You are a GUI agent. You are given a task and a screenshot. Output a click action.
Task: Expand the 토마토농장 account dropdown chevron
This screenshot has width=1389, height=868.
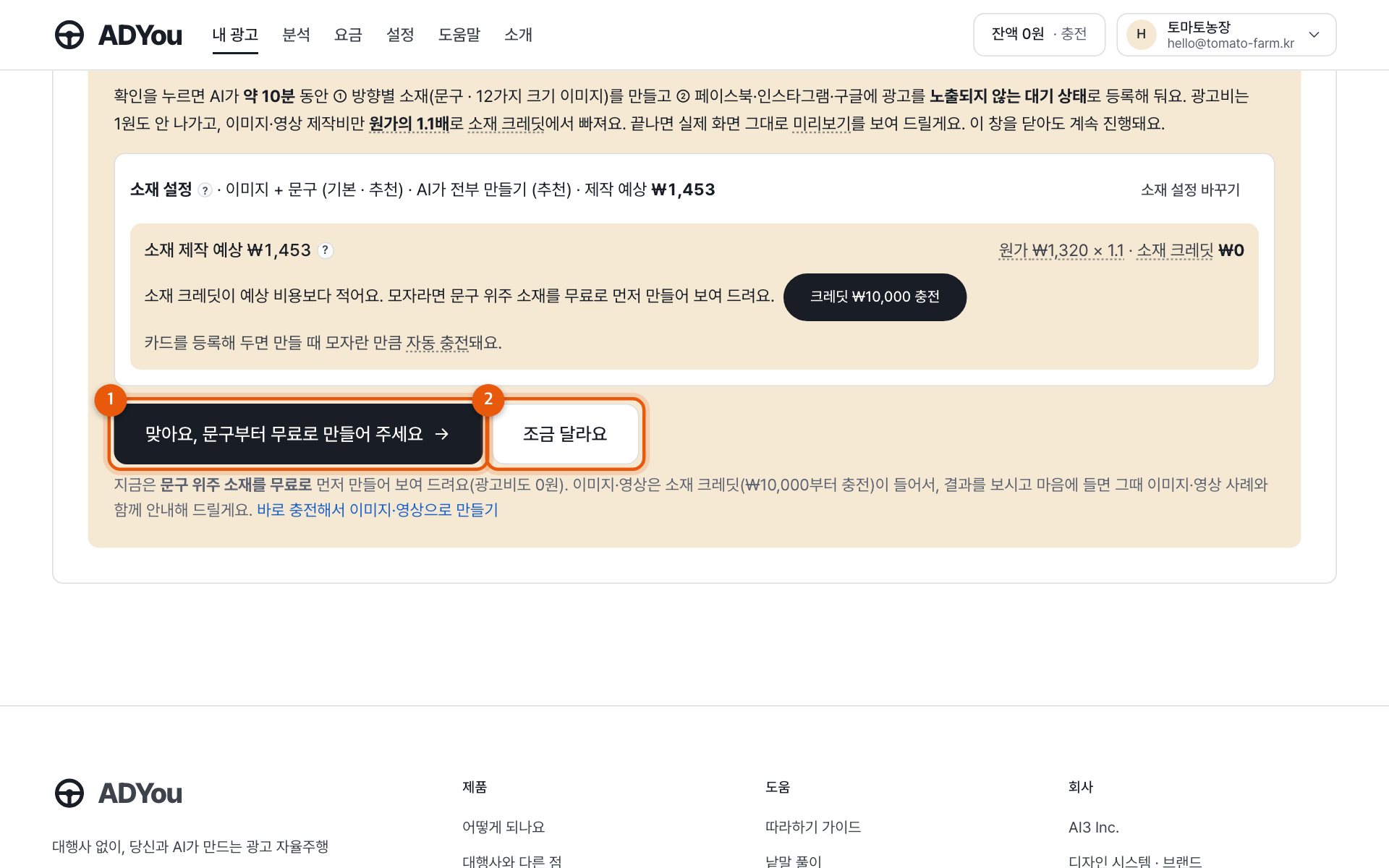pos(1314,35)
